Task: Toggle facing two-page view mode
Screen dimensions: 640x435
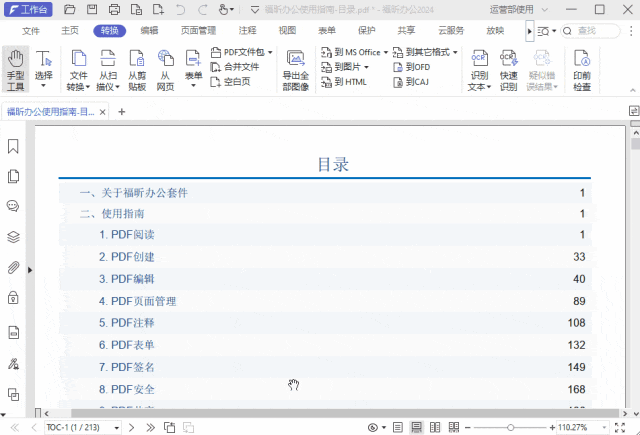Action: (x=435, y=427)
